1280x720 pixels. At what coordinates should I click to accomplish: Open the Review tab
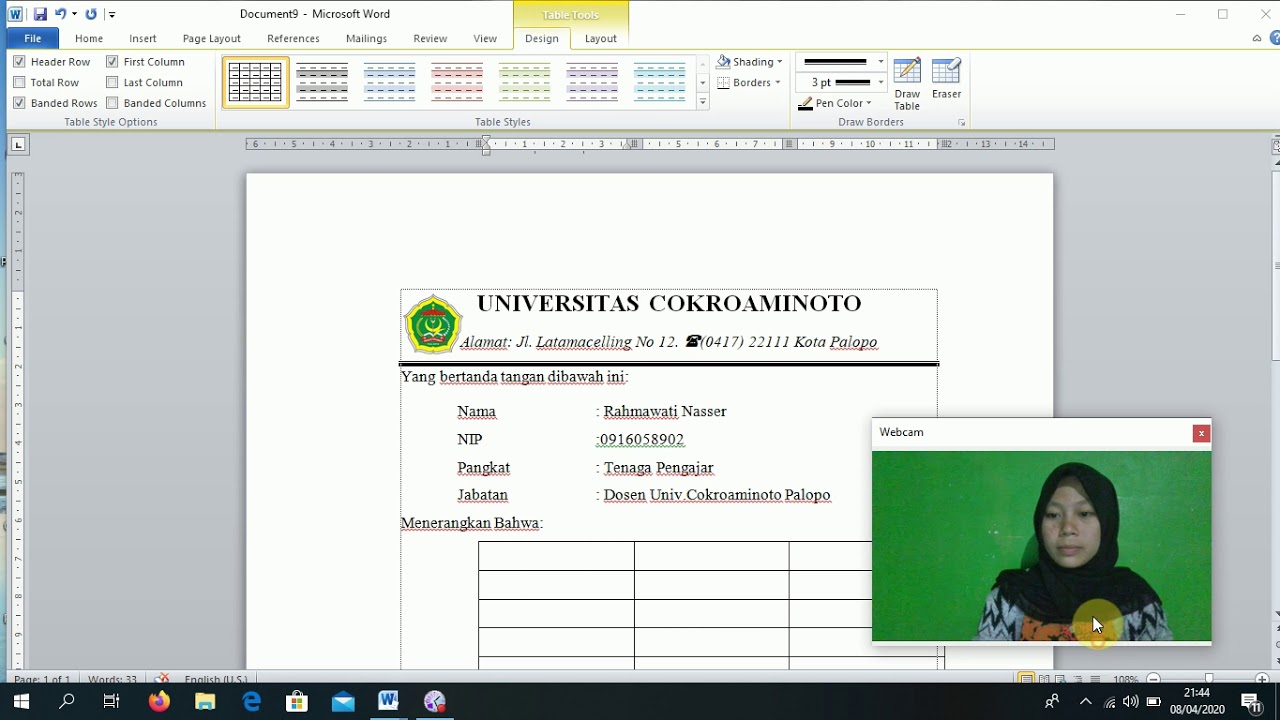430,38
